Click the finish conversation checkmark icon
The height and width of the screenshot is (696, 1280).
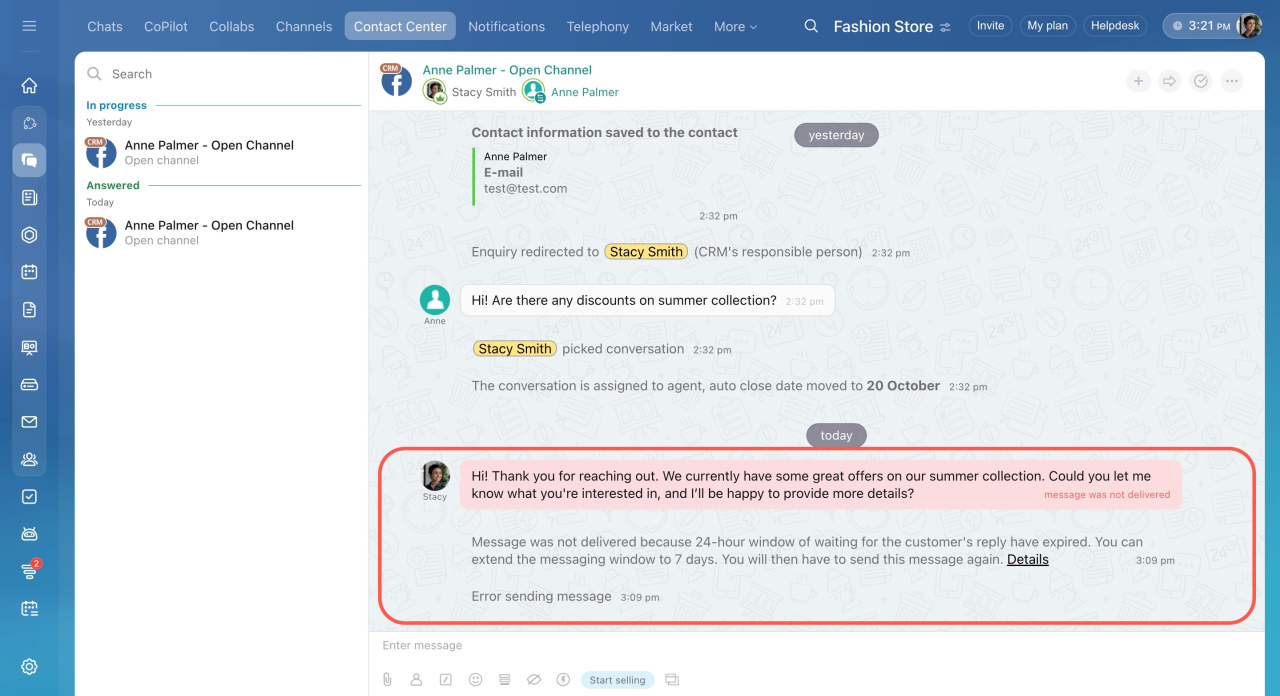click(1201, 82)
